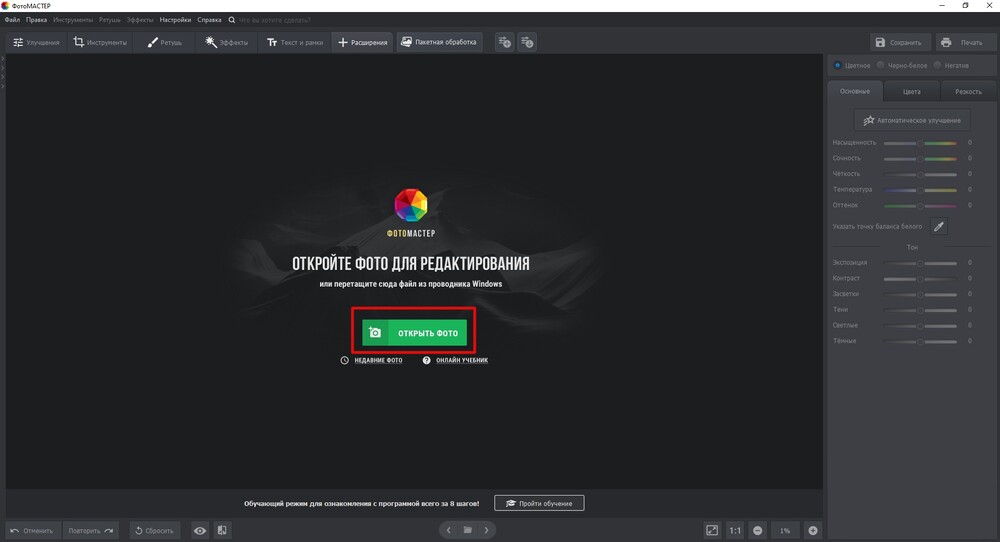Expand the topmost left panel chevron
This screenshot has height=542, width=1000.
tap(3, 59)
